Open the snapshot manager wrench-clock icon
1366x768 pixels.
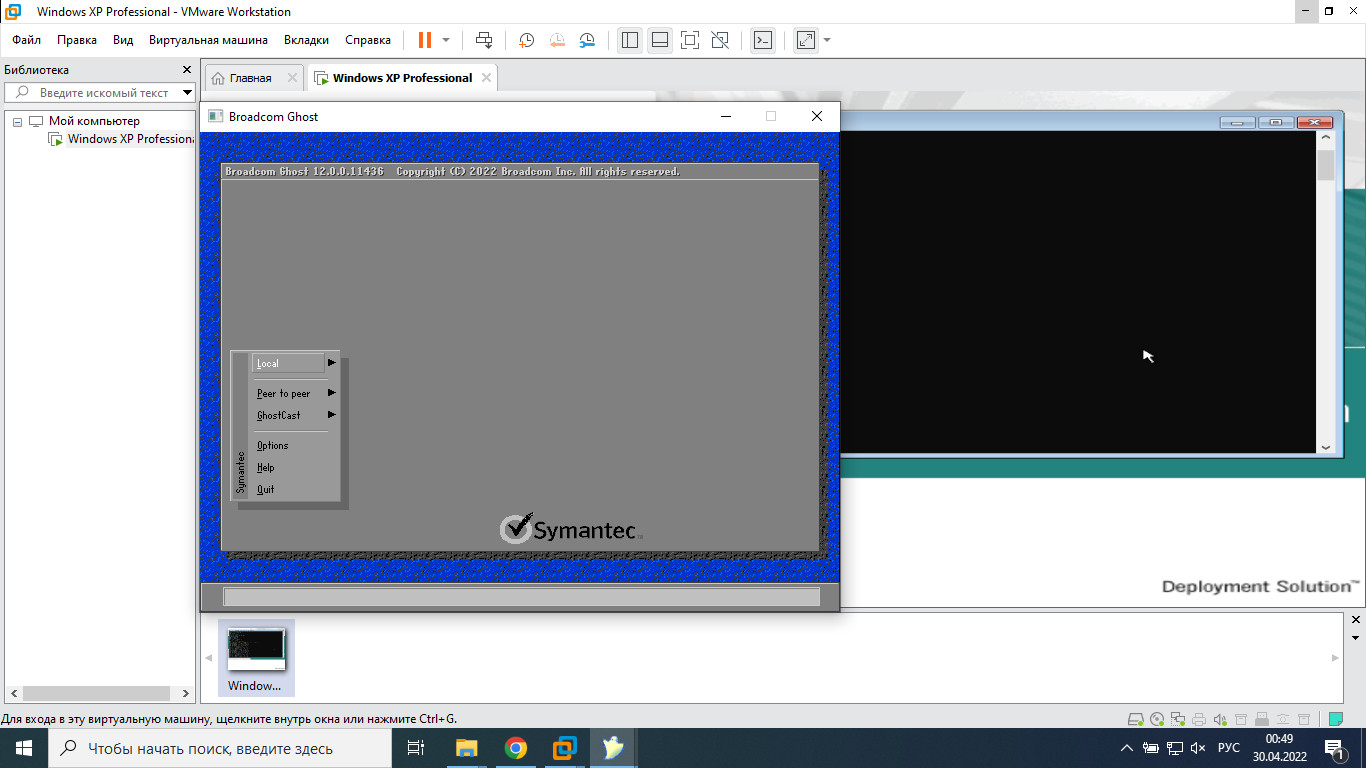(588, 40)
